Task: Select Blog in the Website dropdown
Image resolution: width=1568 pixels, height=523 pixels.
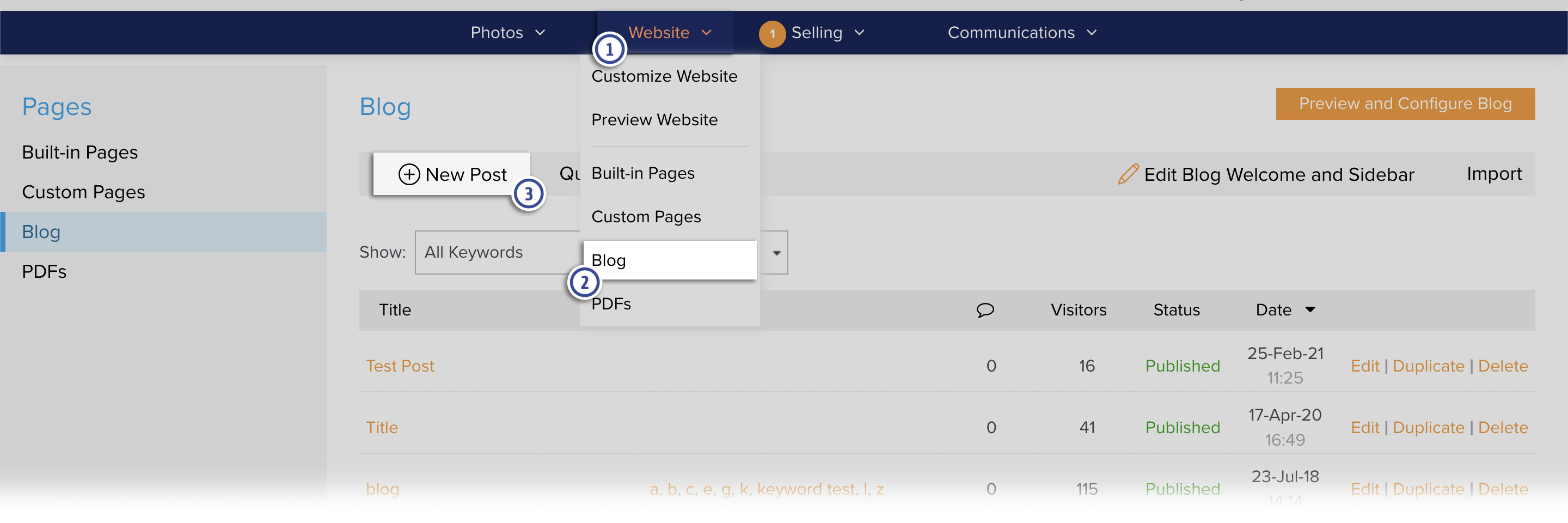Action: (670, 260)
